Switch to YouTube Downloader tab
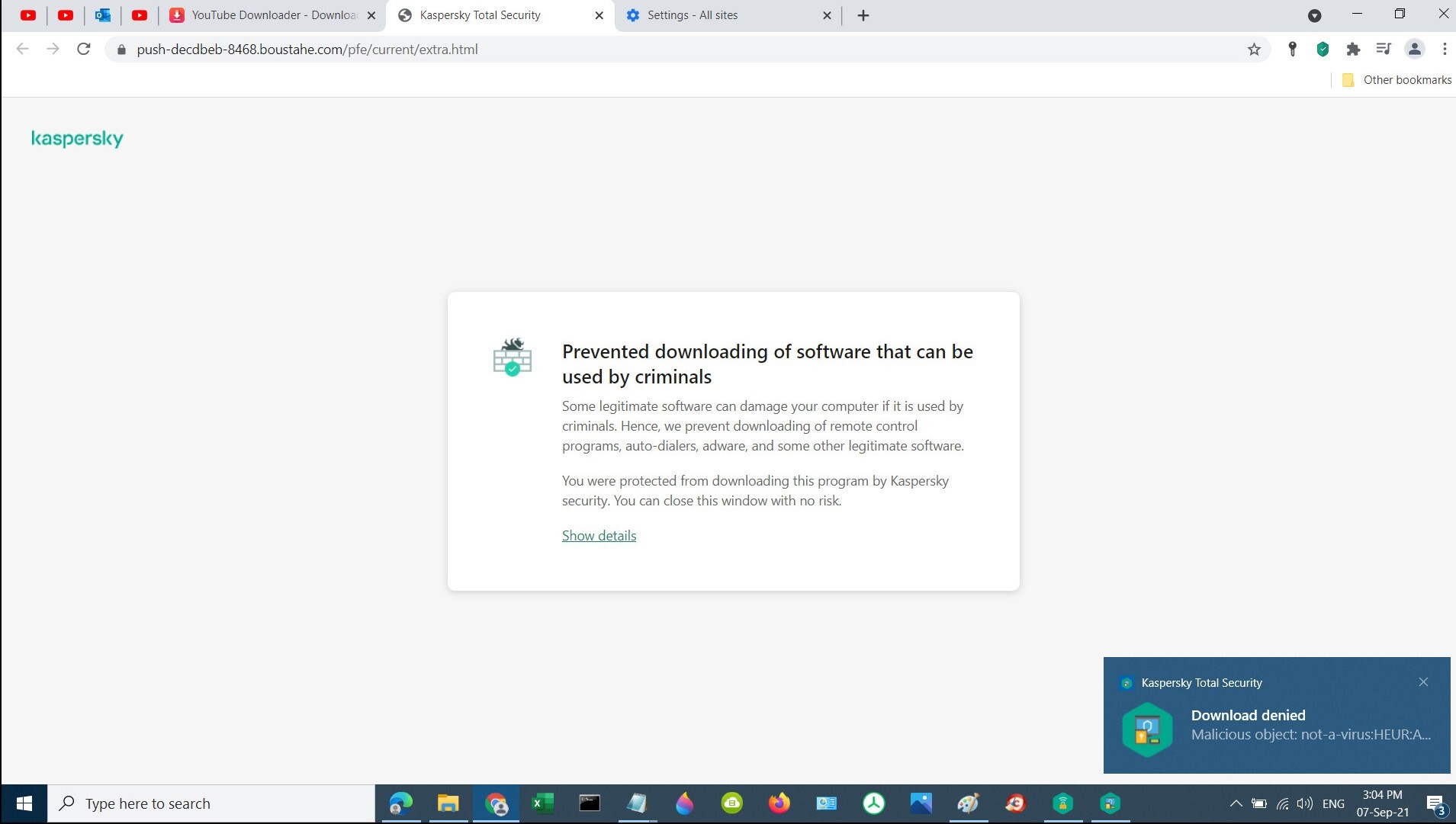The image size is (1456, 824). [272, 15]
